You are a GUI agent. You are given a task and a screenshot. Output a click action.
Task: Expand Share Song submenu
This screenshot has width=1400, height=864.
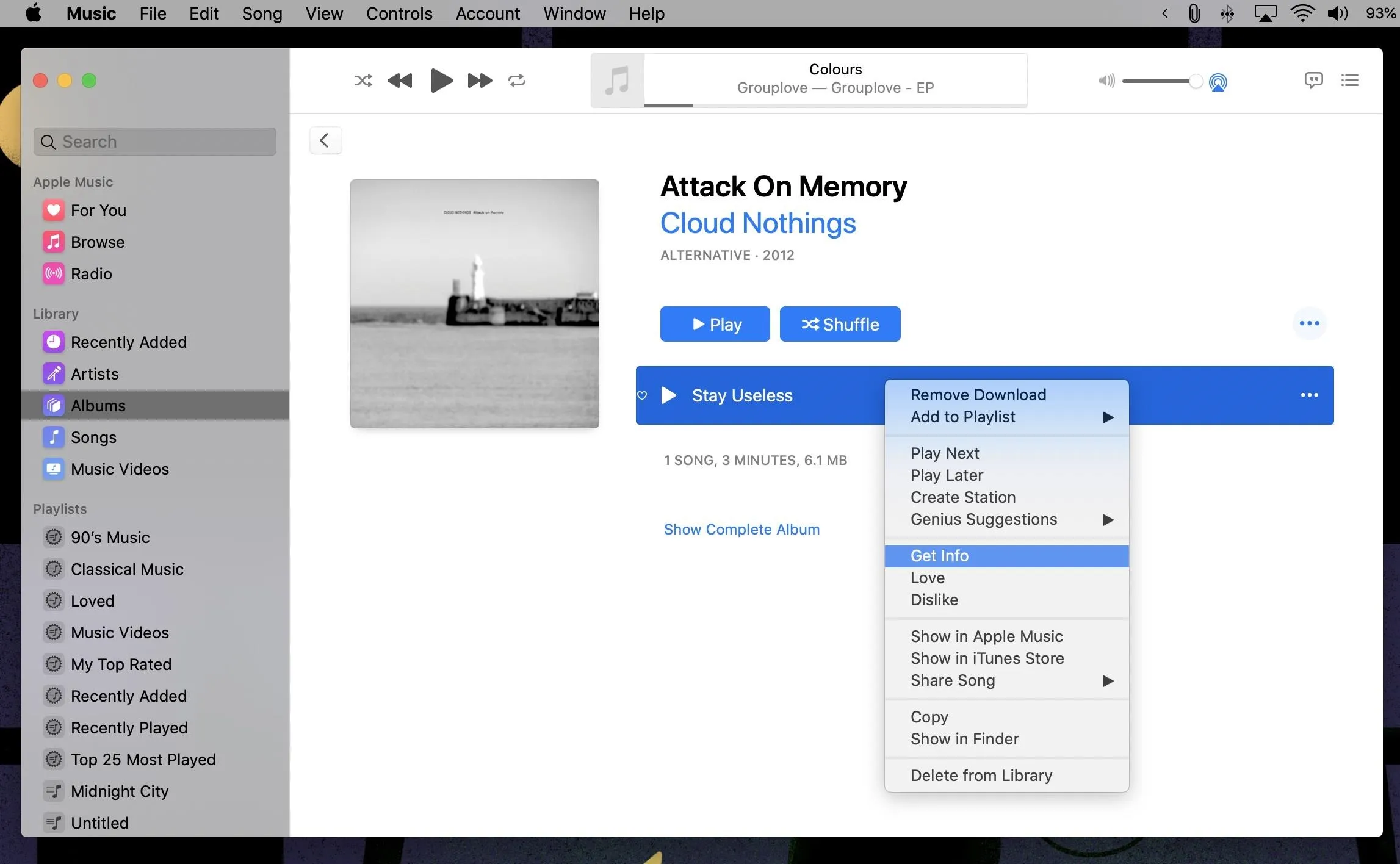(1007, 680)
